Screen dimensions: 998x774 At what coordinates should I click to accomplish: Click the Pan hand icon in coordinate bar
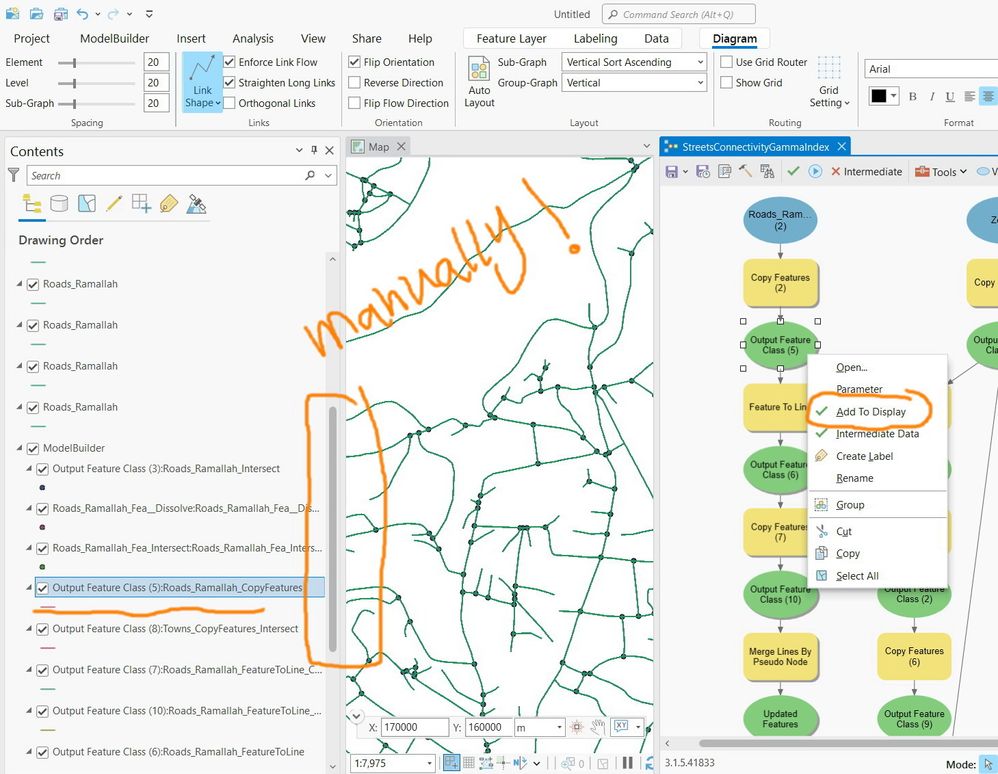click(x=597, y=727)
